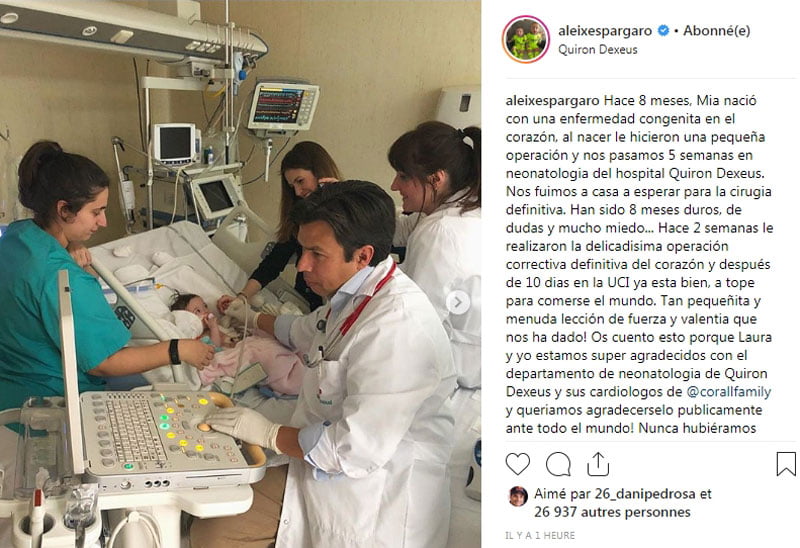The image size is (800, 548).
Task: Click the blue verified badge
Action: (663, 31)
